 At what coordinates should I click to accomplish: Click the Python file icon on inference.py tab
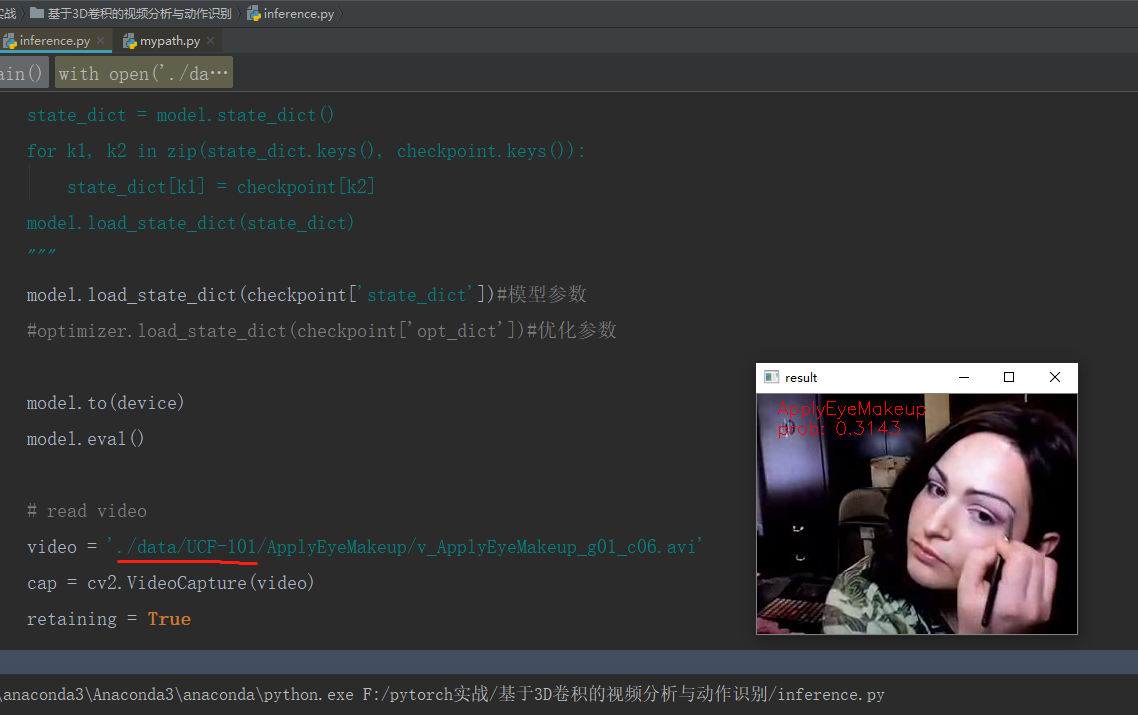(x=9, y=41)
